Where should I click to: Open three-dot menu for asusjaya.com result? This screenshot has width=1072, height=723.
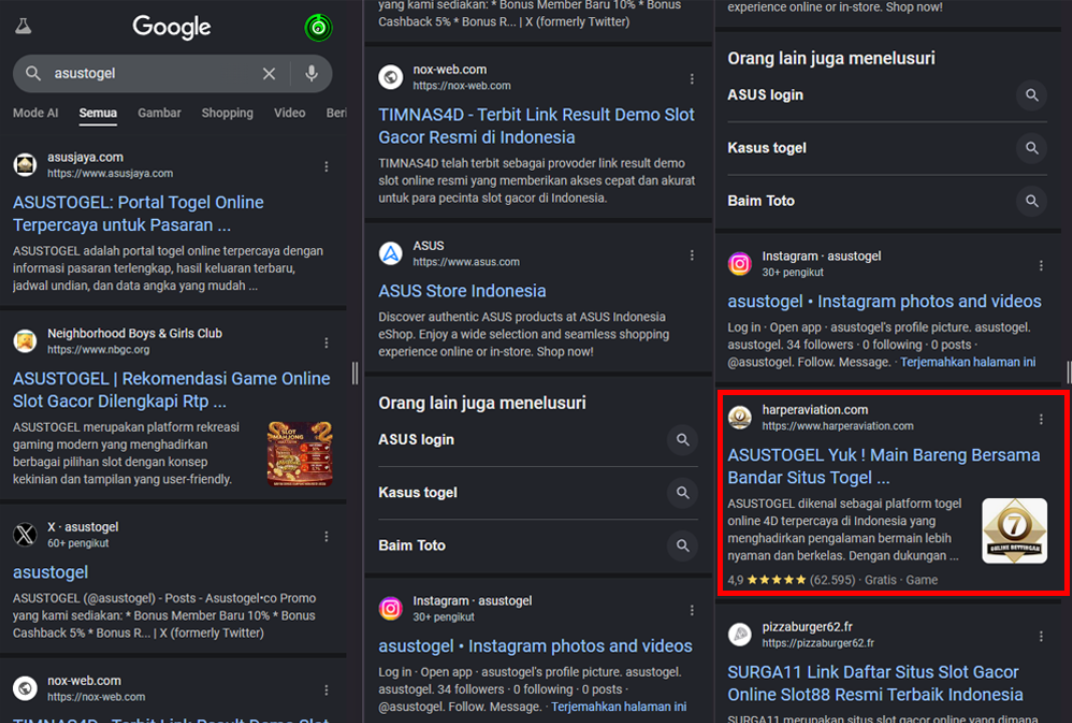[x=326, y=167]
